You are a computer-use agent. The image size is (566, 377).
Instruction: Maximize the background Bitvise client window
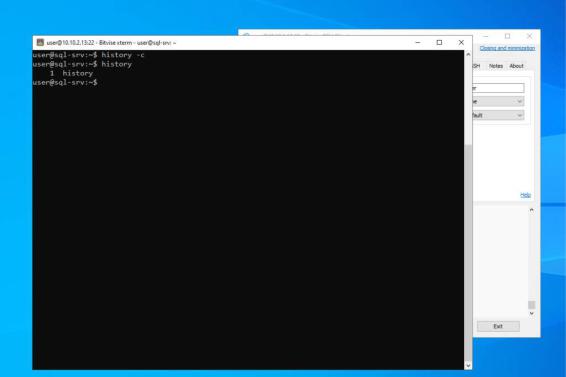(x=508, y=36)
